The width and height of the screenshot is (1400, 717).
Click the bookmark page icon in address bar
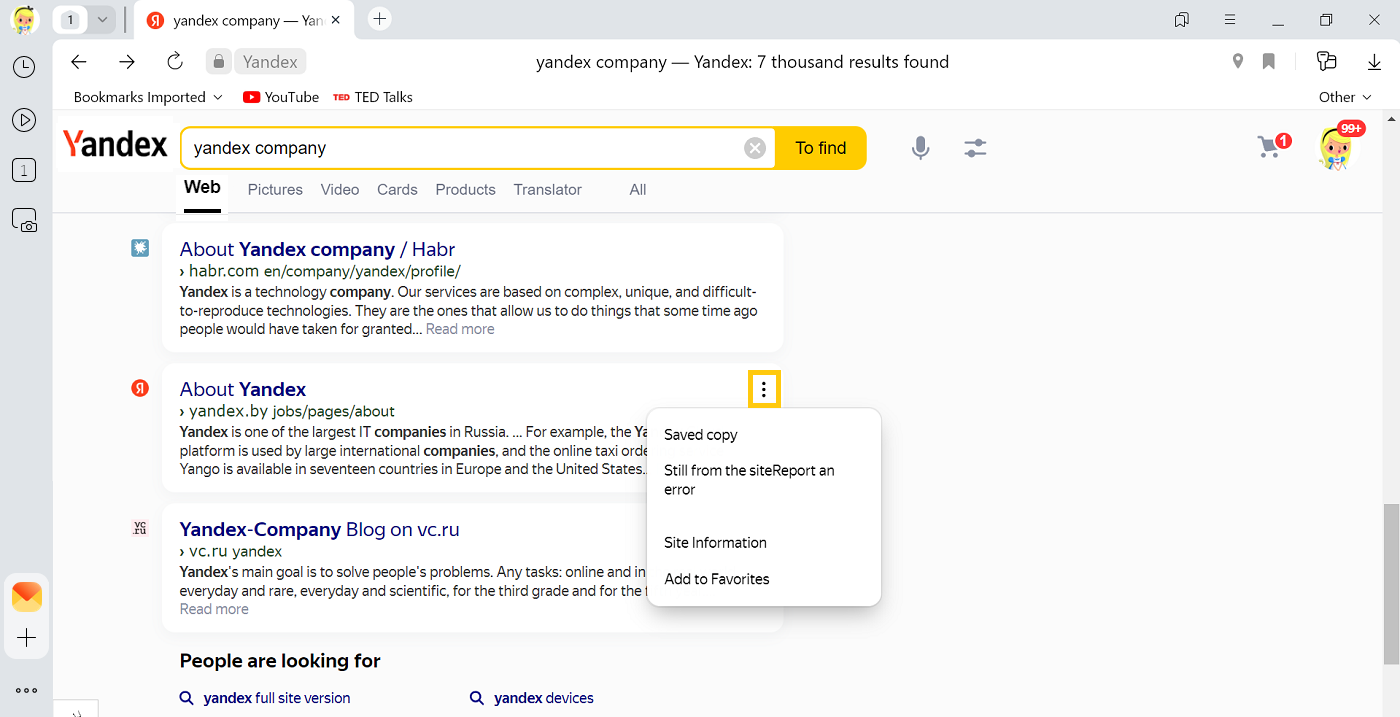point(1269,62)
